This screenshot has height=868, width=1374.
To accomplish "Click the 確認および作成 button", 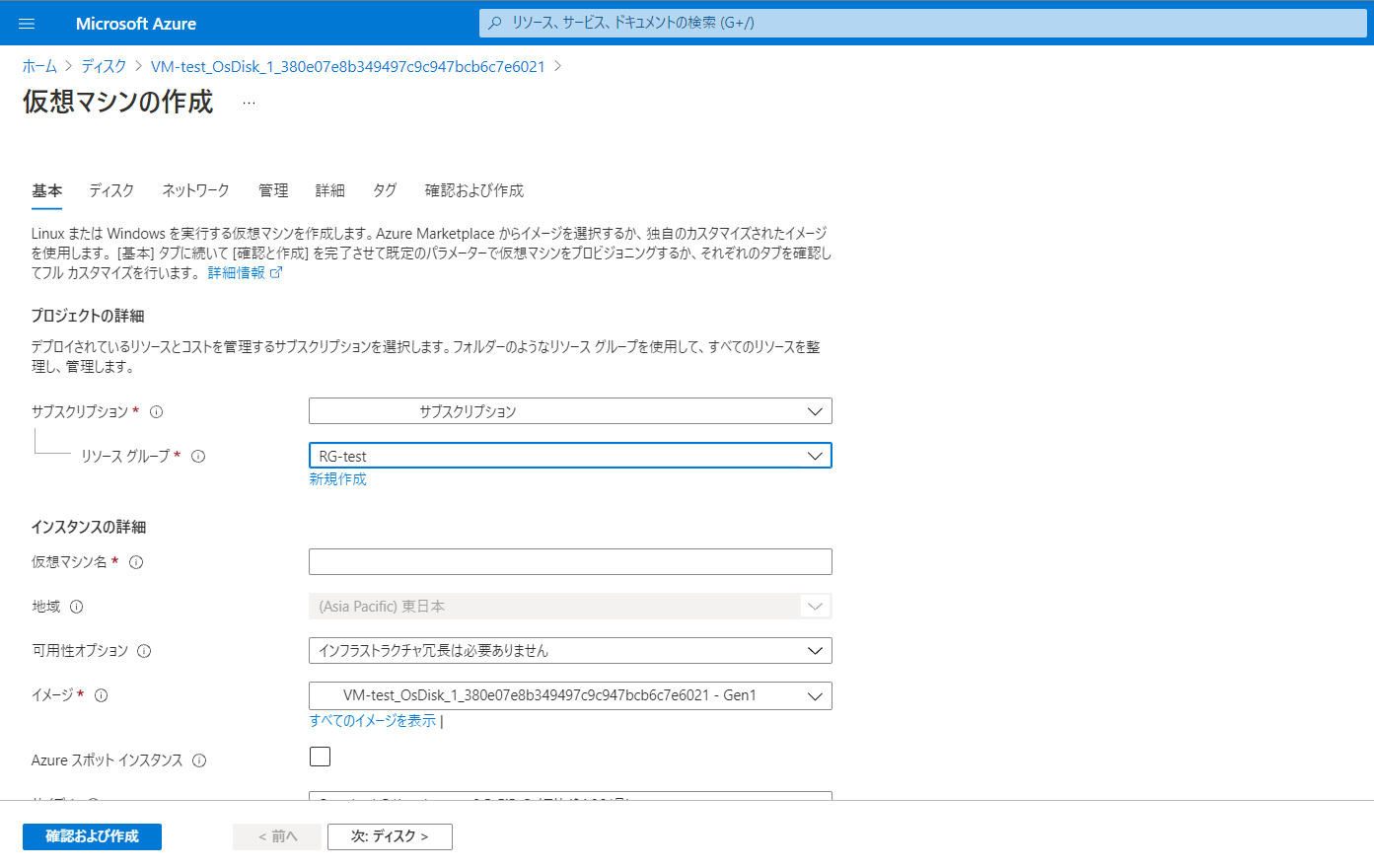I will [x=91, y=836].
